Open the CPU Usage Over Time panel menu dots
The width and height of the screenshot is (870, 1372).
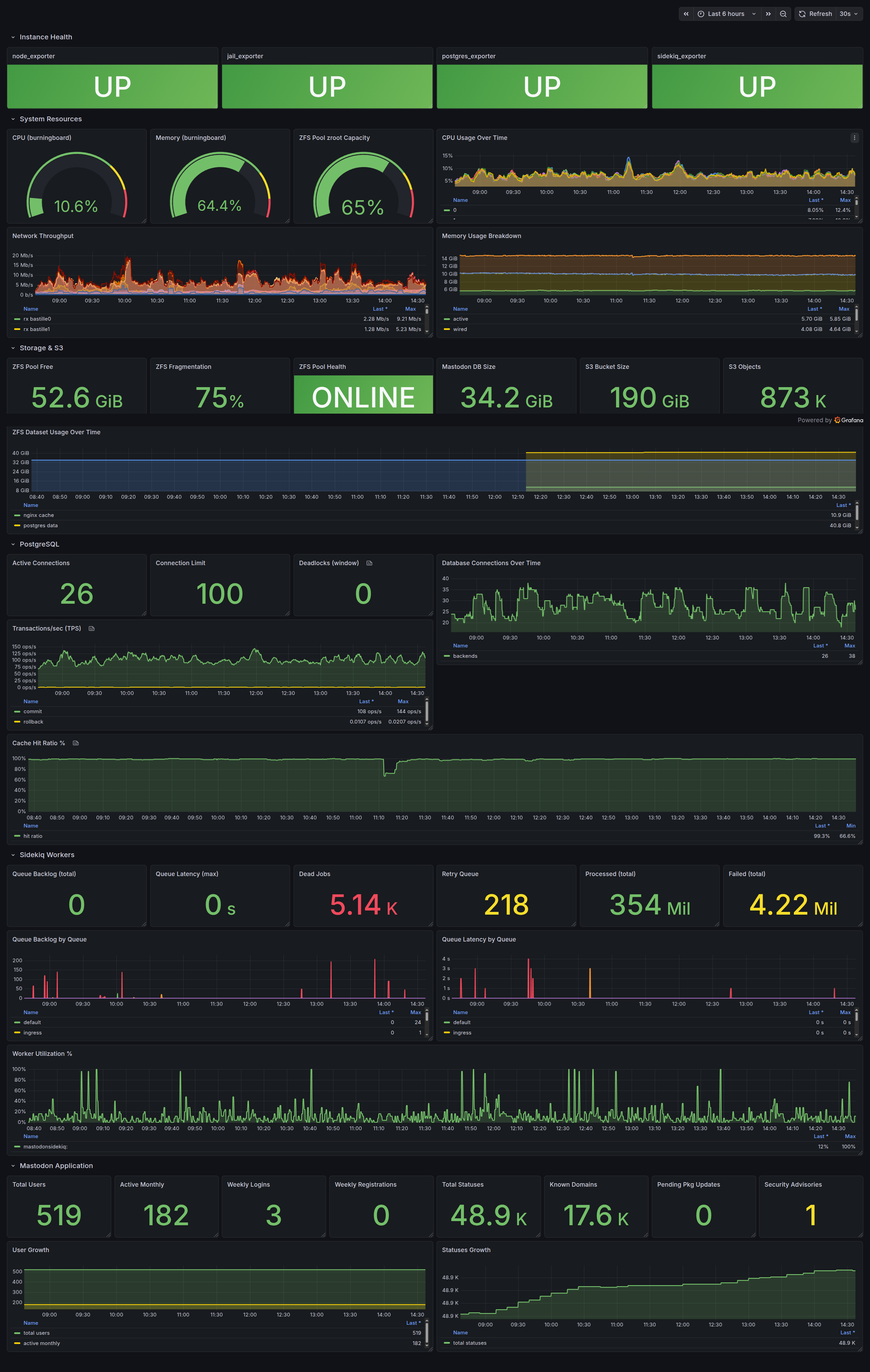pos(854,138)
